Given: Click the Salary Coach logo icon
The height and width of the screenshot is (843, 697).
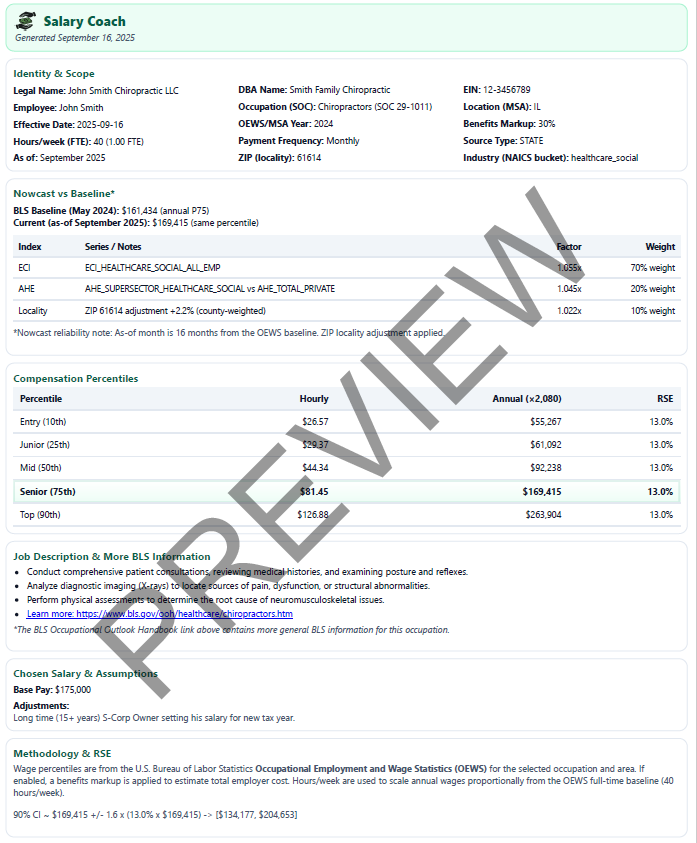Looking at the screenshot, I should click(x=26, y=21).
